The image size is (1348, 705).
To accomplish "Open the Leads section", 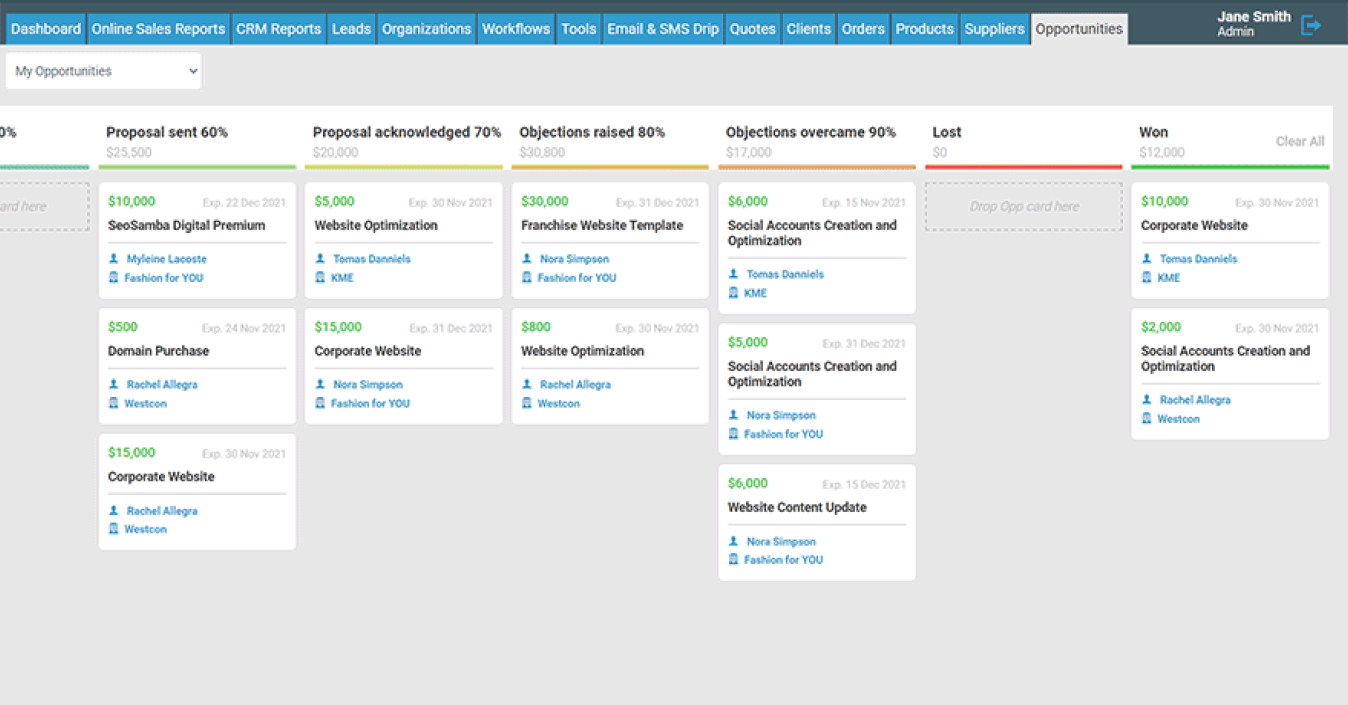I will click(x=351, y=28).
